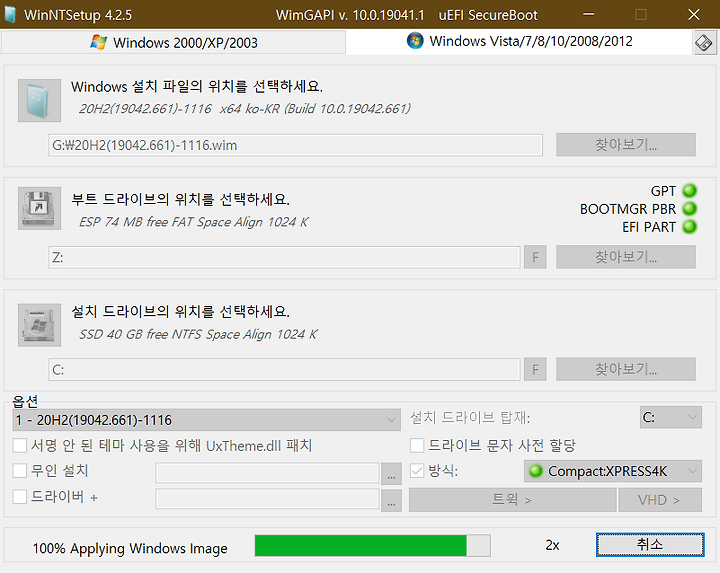Viewport: 720px width, 573px height.
Task: Click the 2x speed label
Action: (552, 545)
